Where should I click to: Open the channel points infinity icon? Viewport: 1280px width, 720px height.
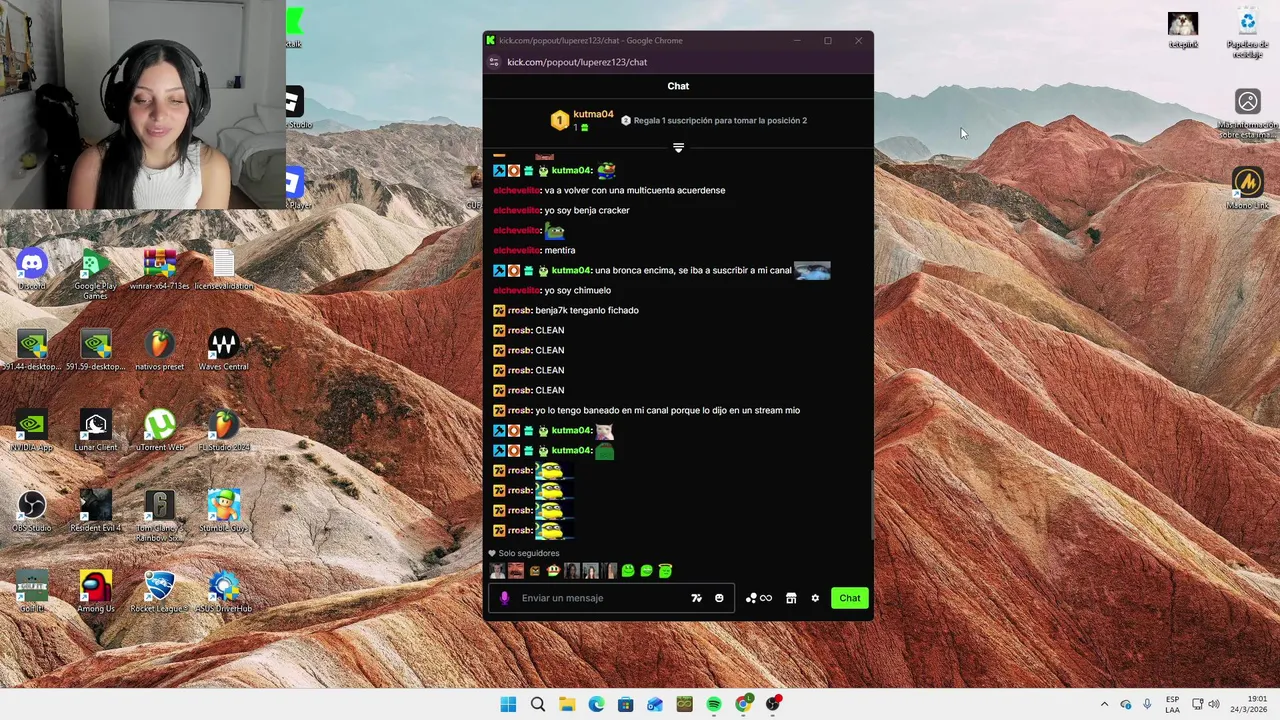(x=759, y=598)
